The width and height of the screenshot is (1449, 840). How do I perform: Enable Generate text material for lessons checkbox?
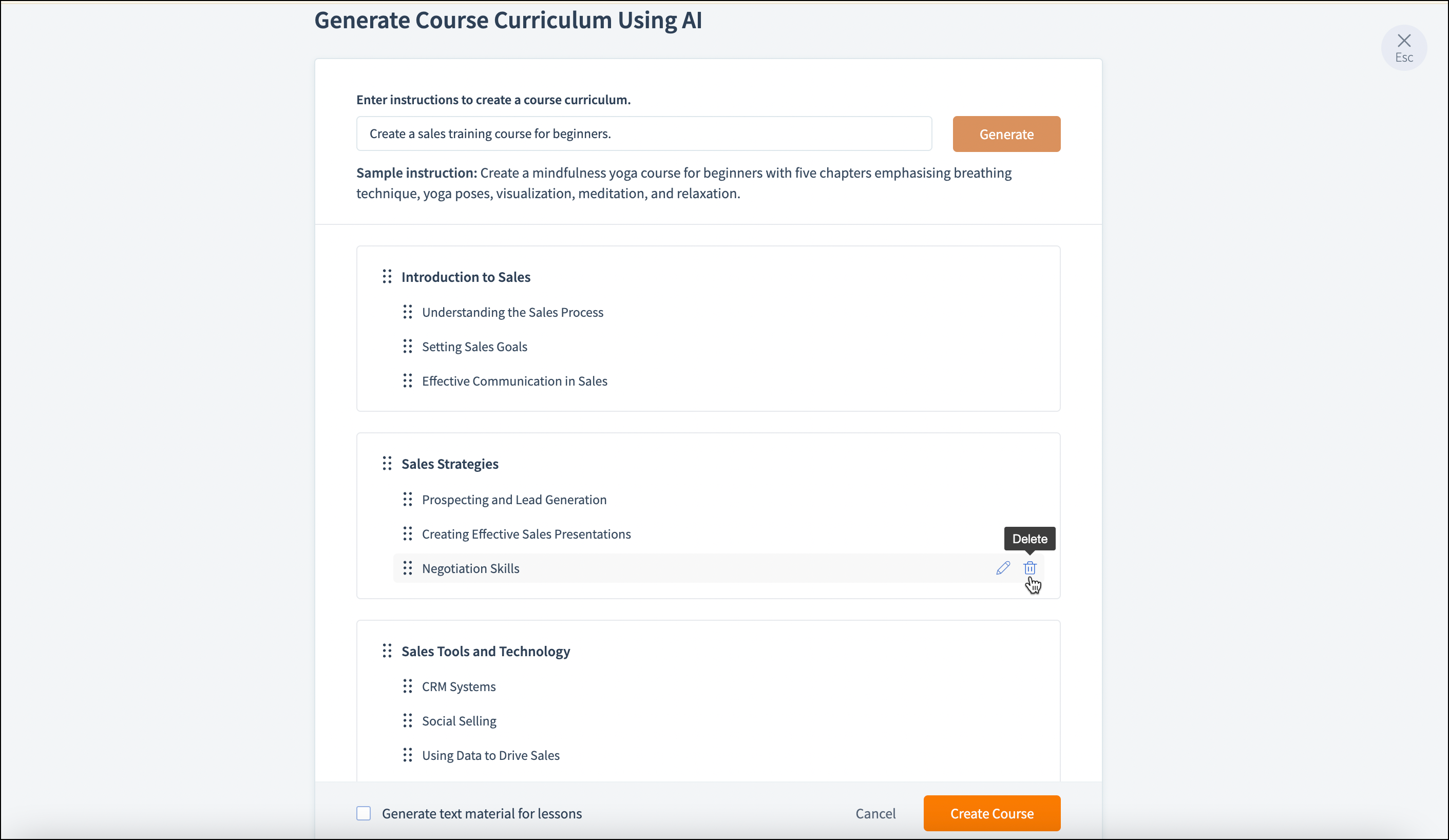(x=364, y=813)
